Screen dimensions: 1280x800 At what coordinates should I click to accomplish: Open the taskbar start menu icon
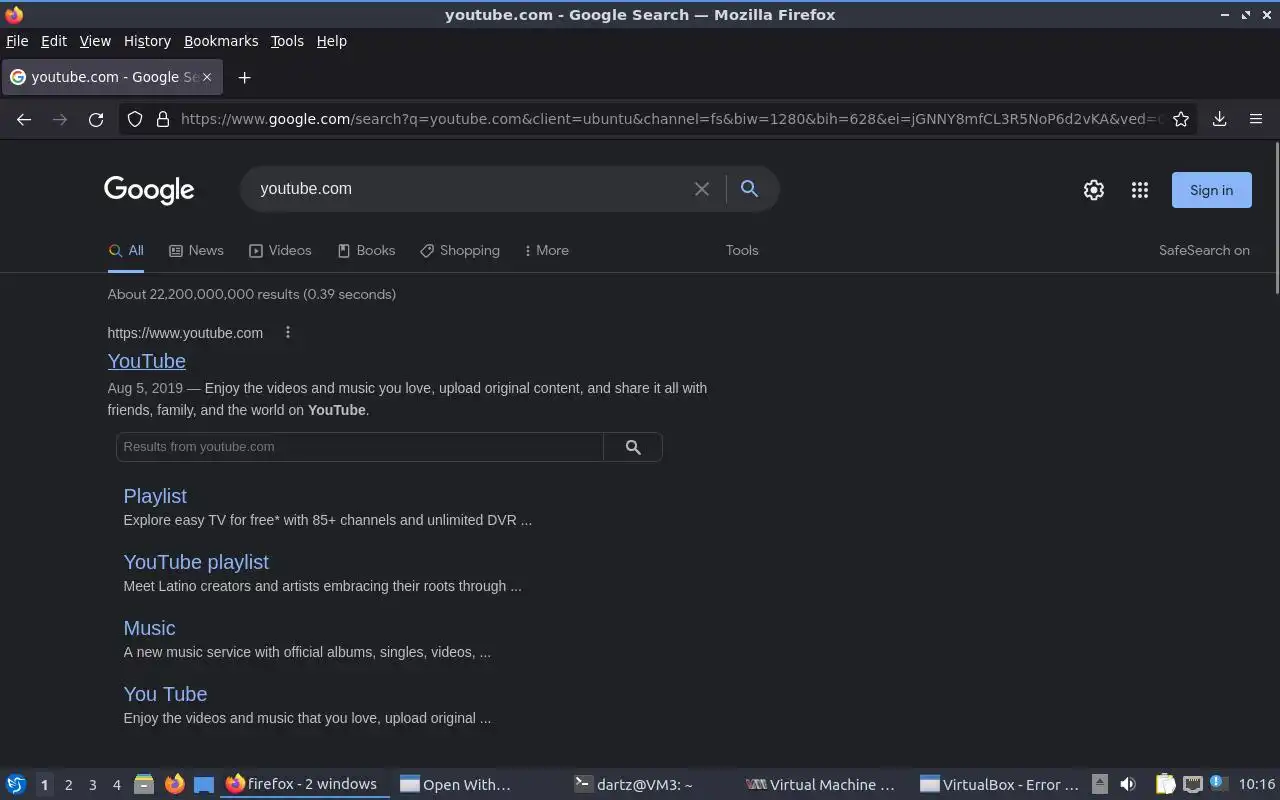point(15,784)
